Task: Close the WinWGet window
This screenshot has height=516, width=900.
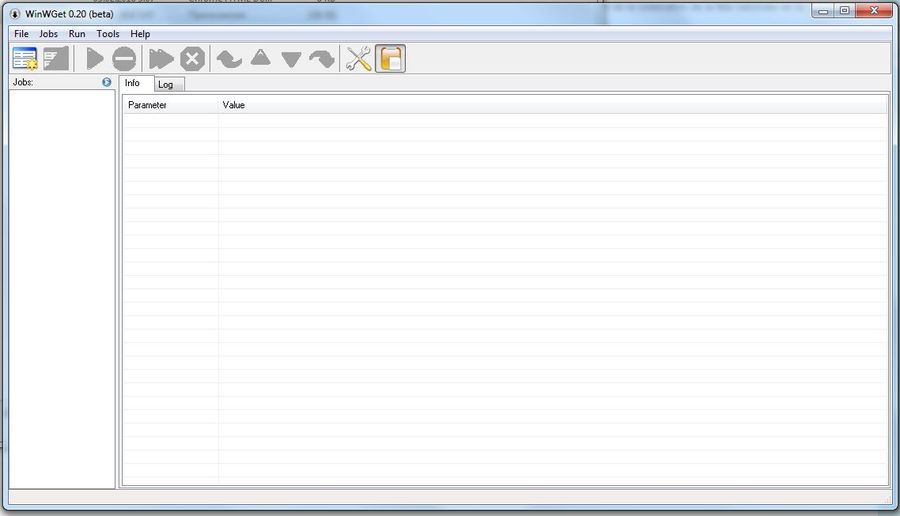Action: 874,10
